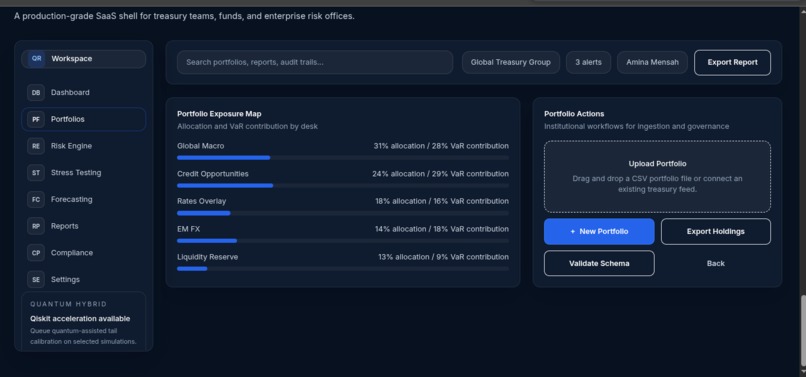Viewport: 806px width, 377px height.
Task: Click the RP Reports icon
Action: (35, 226)
